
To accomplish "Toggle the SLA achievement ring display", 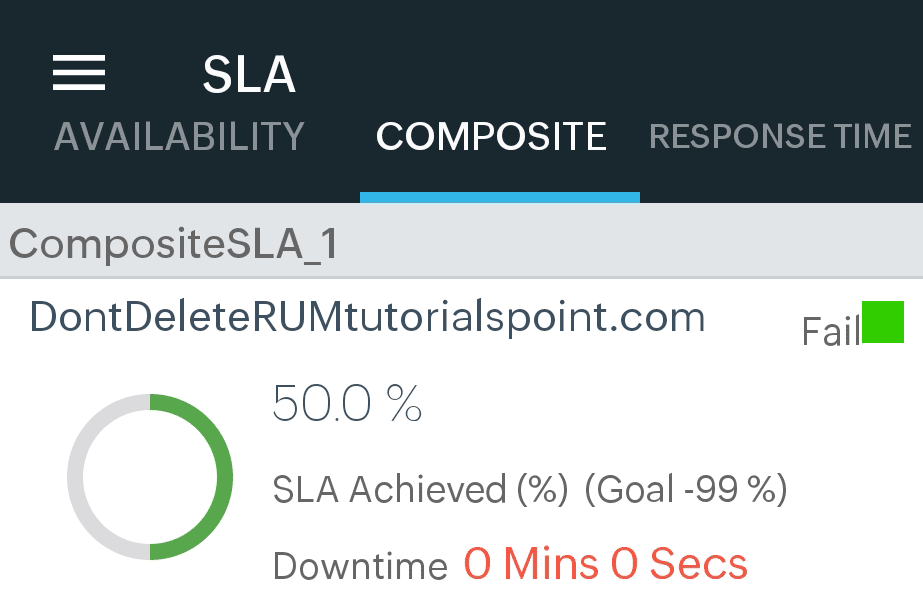I will tap(148, 476).
